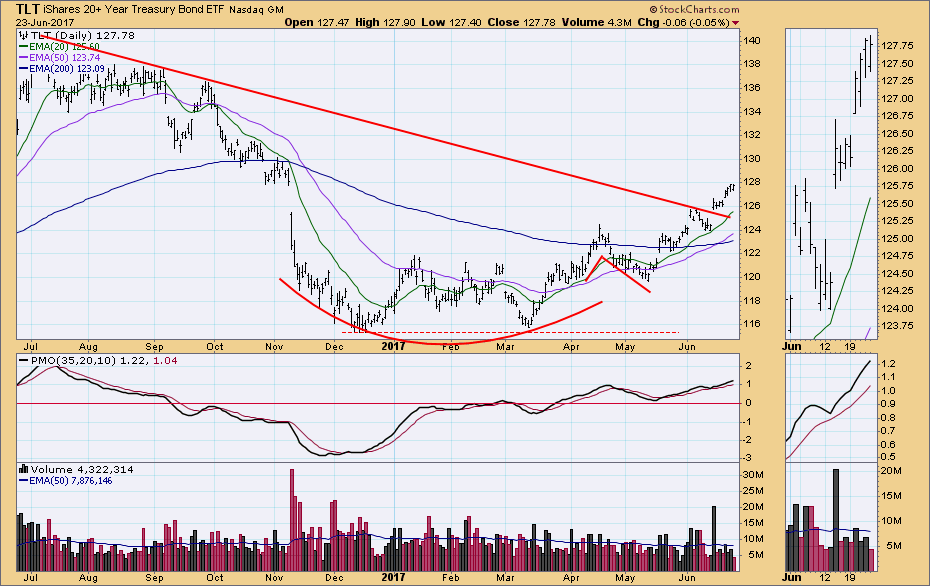Select the volume EMA(50) 7,876,146 label
The image size is (930, 586).
tap(71, 480)
